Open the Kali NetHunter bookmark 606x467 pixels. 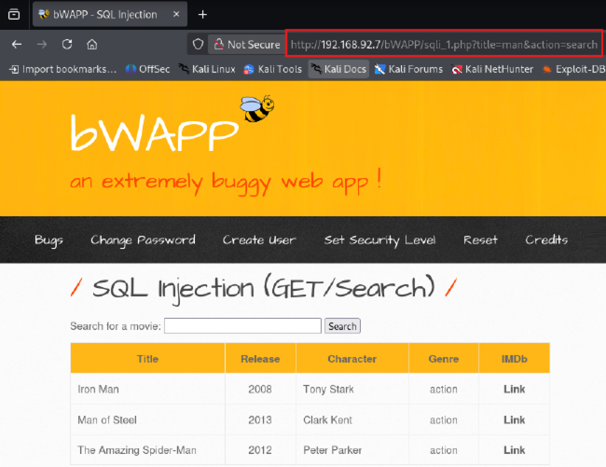492,69
